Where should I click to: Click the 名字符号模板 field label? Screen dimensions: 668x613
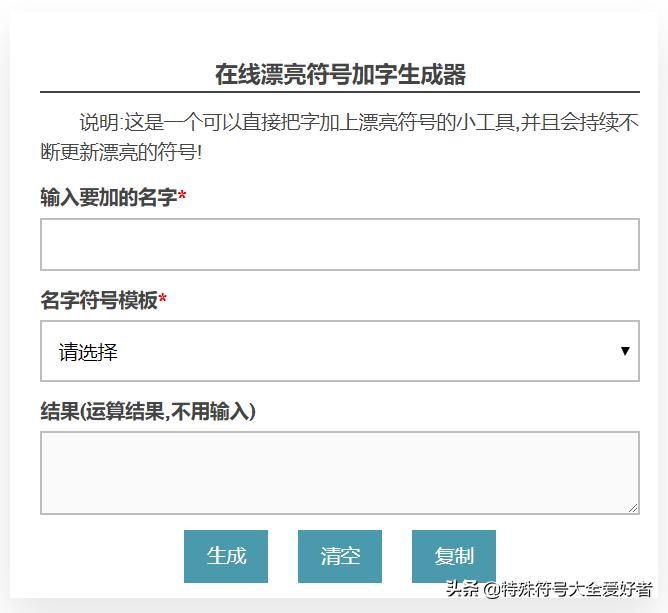click(x=99, y=300)
